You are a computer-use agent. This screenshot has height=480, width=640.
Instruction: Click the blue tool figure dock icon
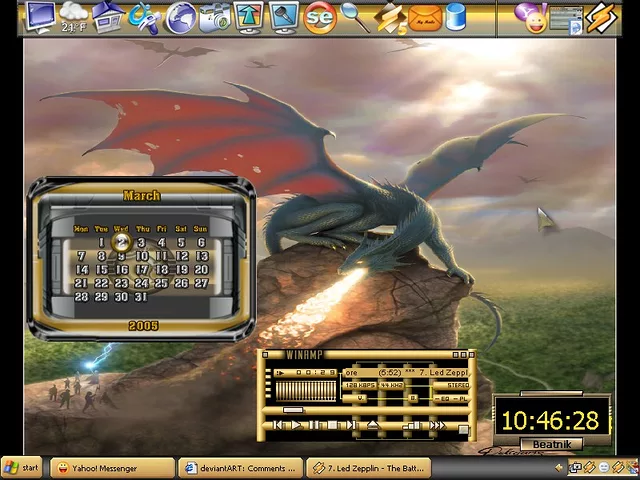point(144,18)
